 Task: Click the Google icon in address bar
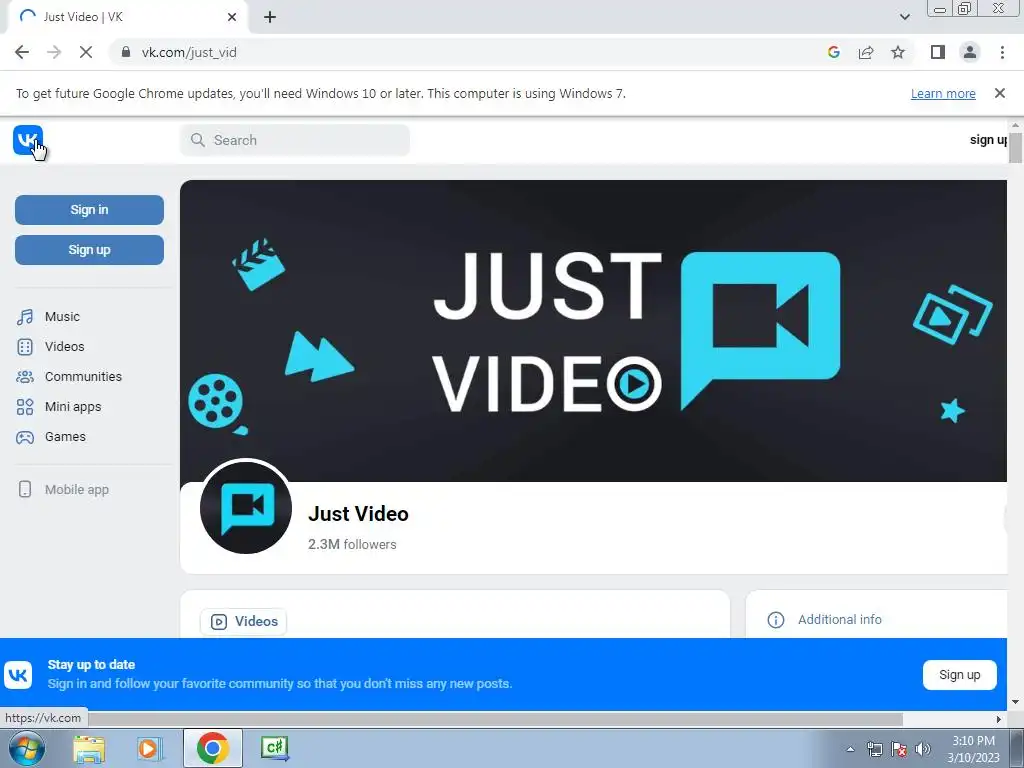point(833,52)
